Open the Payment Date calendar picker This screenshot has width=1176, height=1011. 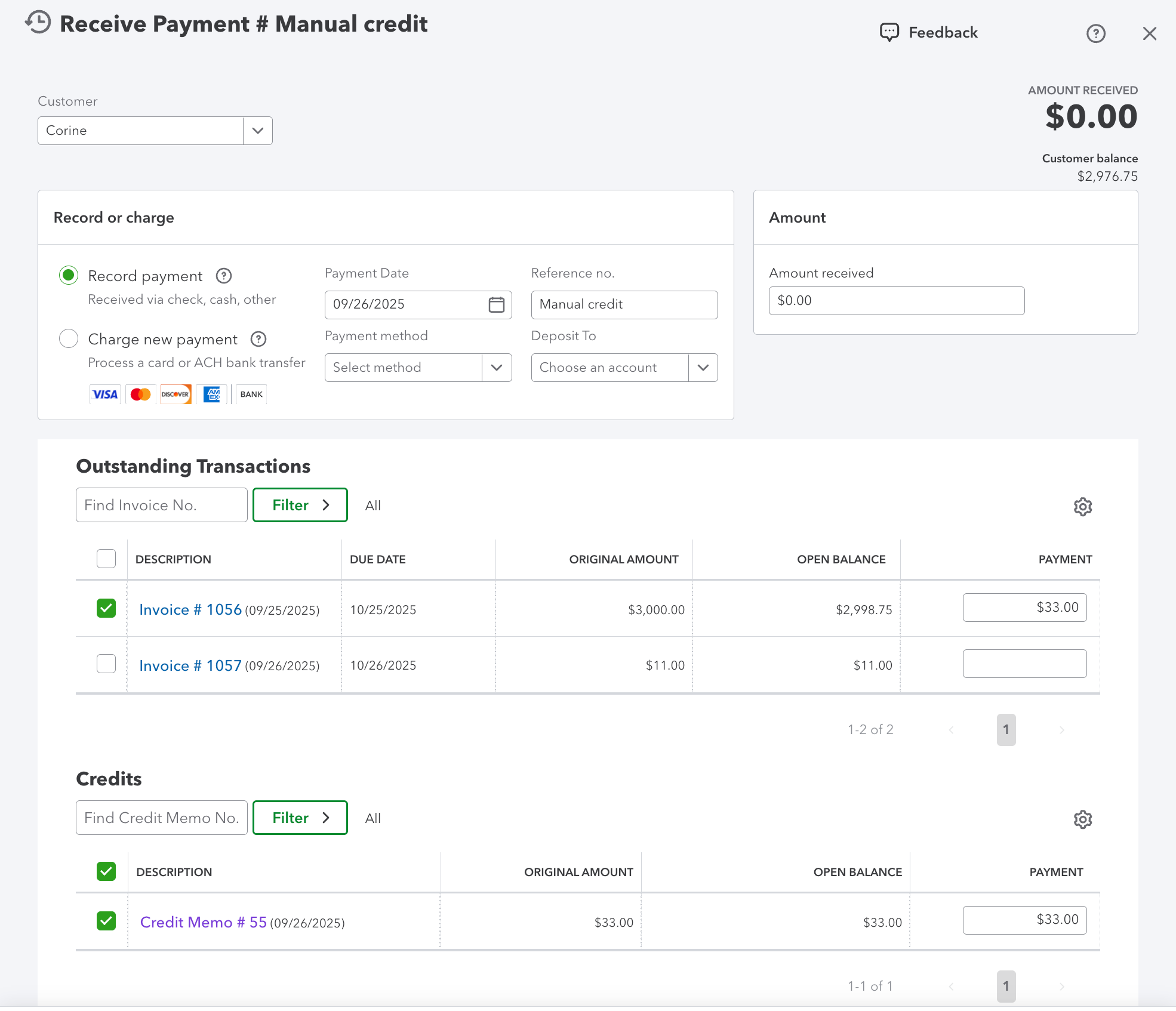pyautogui.click(x=496, y=304)
